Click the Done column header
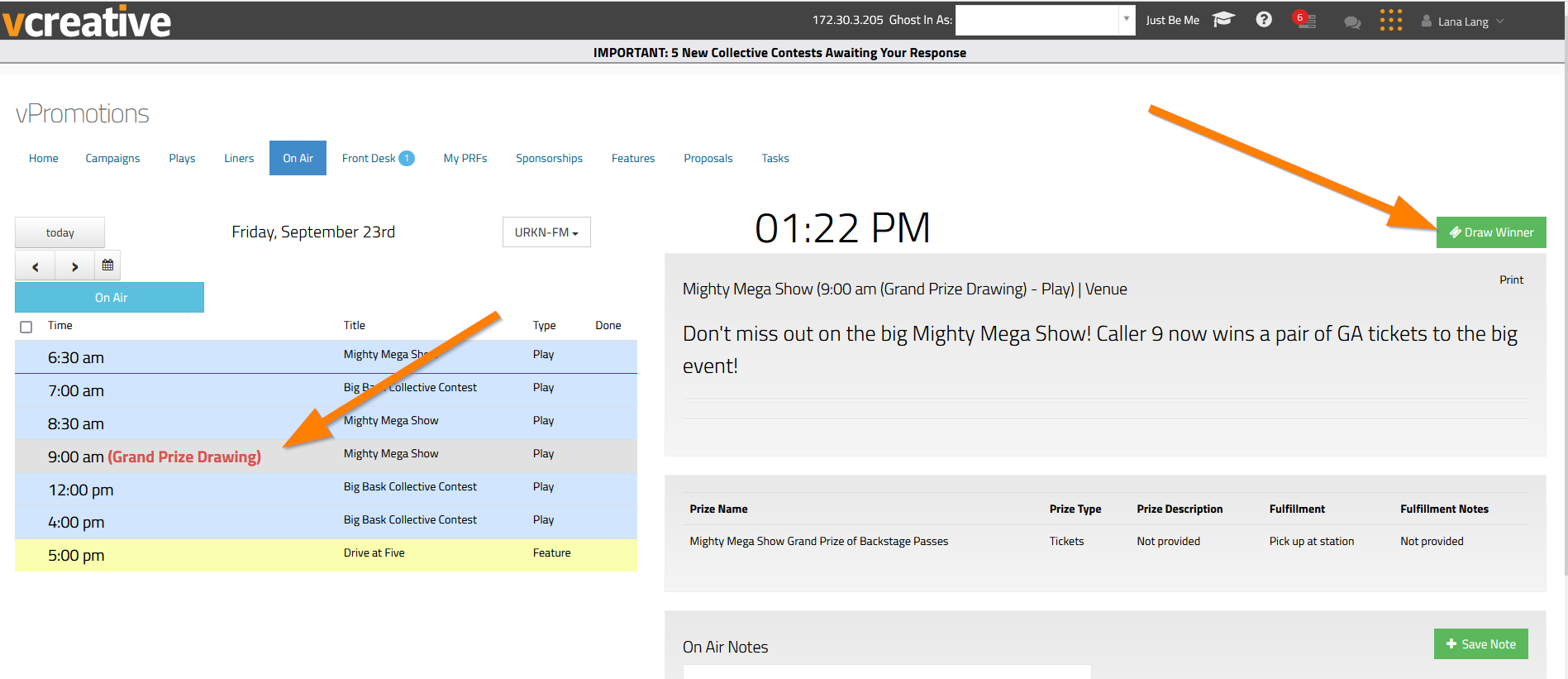The width and height of the screenshot is (1568, 679). 608,325
